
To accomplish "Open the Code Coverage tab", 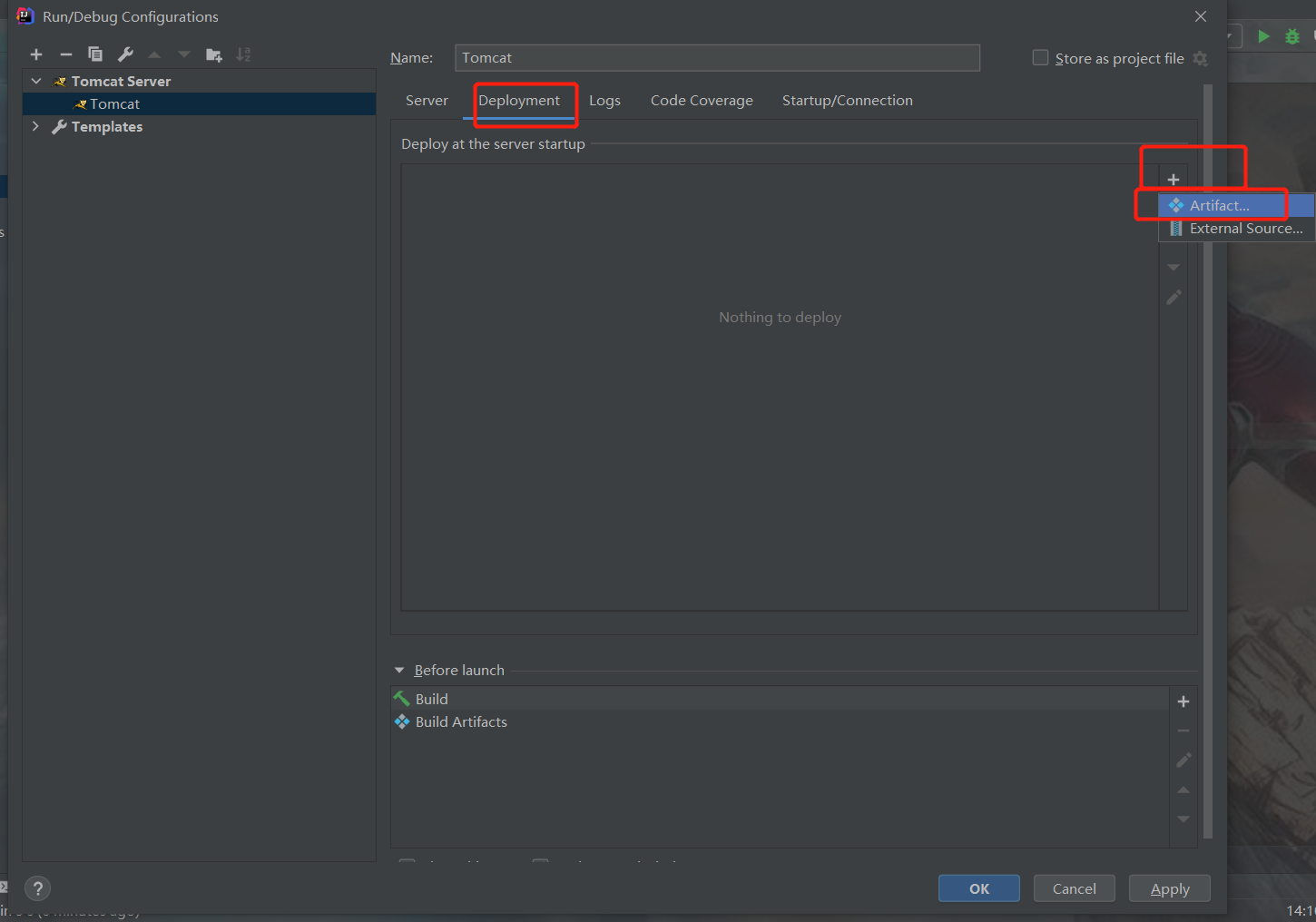I will pos(702,101).
